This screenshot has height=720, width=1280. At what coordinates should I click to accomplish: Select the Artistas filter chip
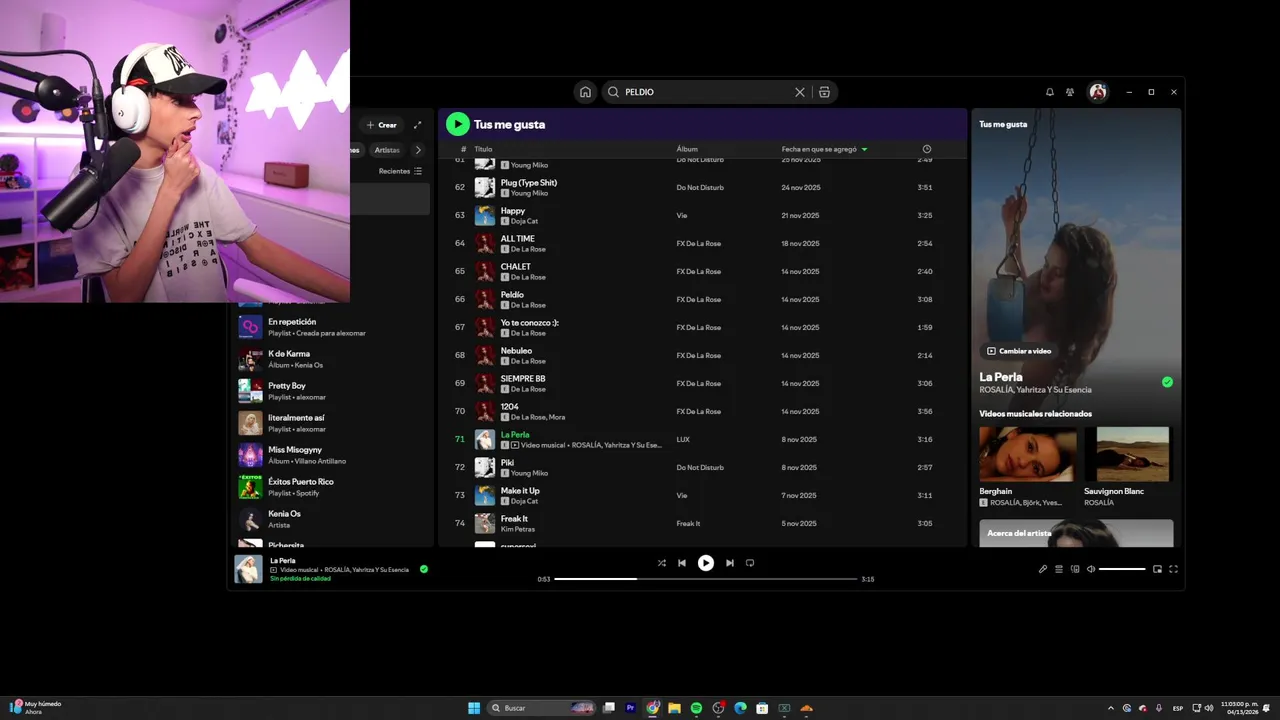point(387,150)
